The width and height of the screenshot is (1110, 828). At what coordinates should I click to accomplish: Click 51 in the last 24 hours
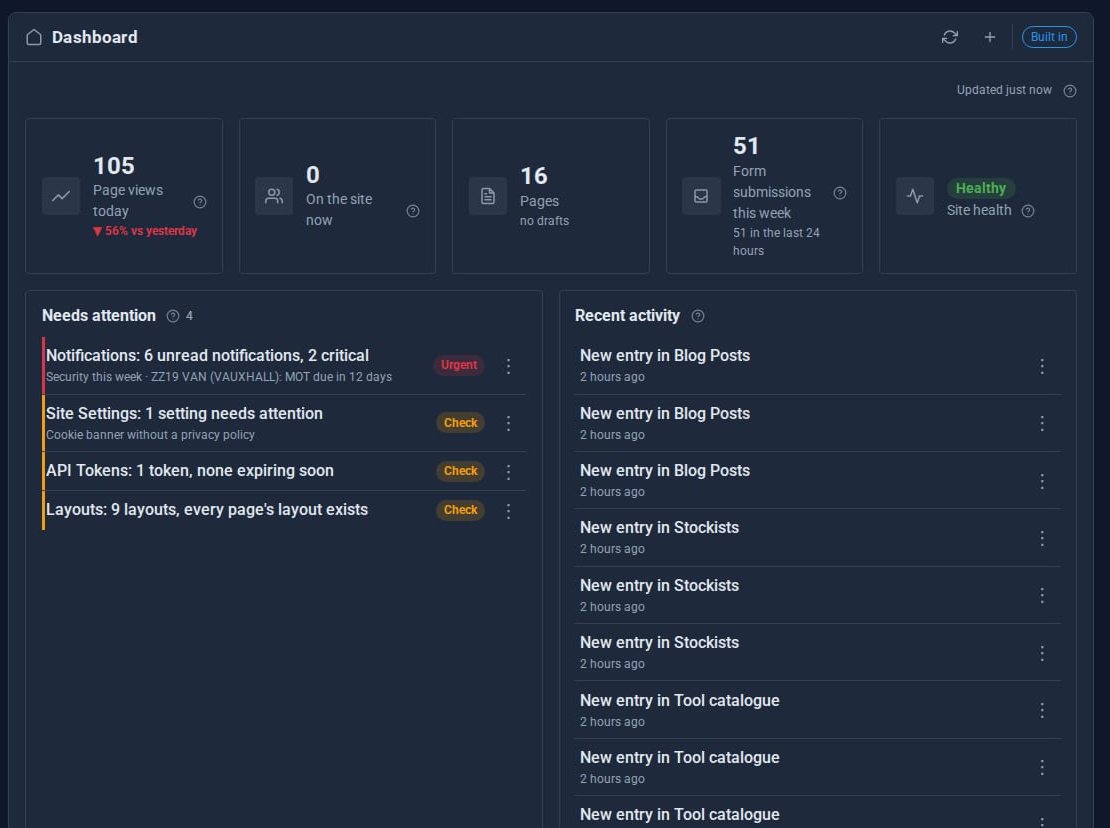pos(776,241)
